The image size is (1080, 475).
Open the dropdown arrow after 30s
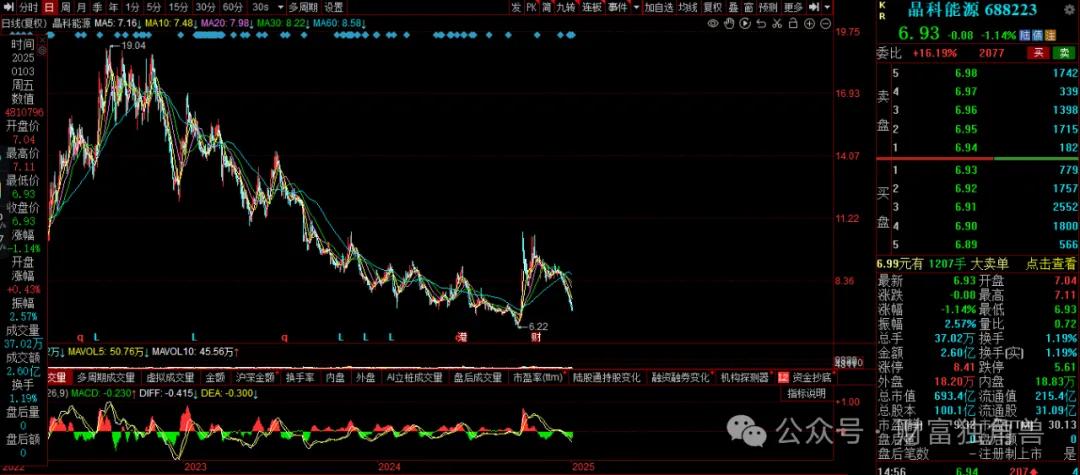281,8
